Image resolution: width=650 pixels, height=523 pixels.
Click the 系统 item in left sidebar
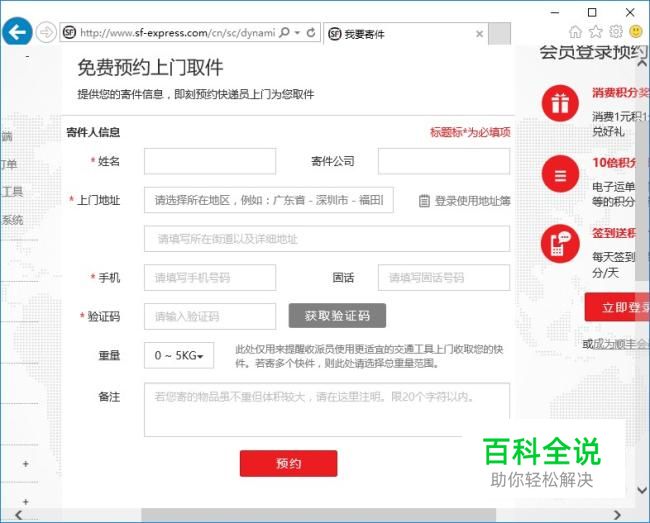click(12, 220)
